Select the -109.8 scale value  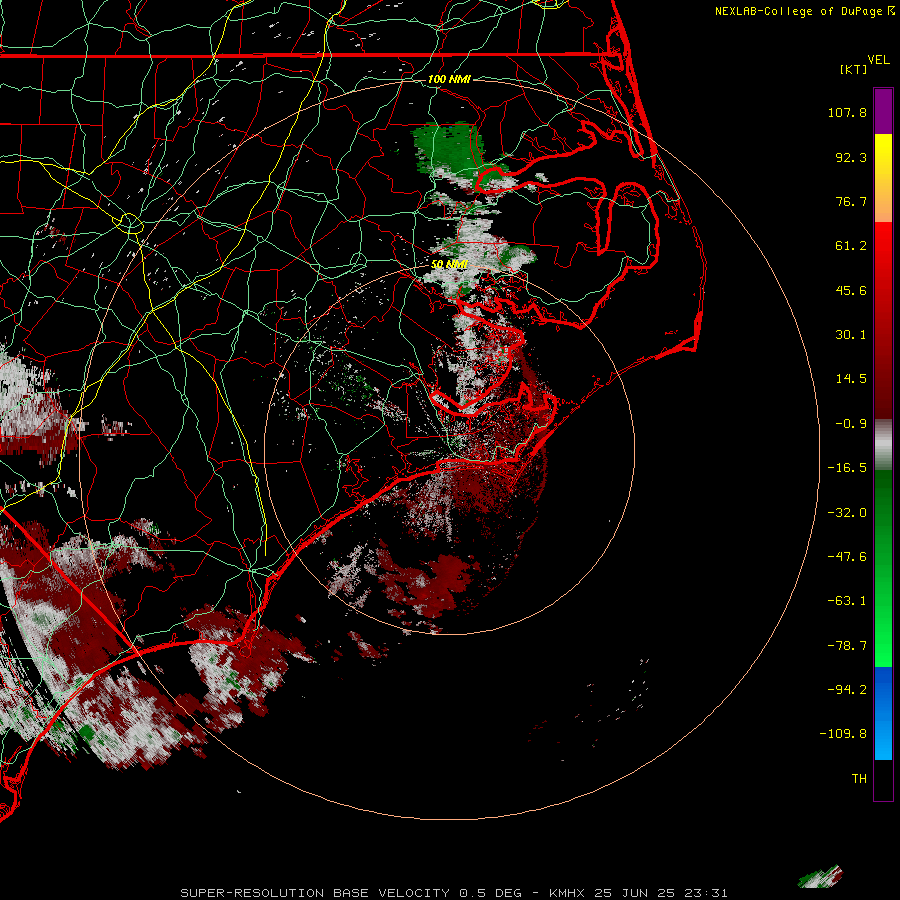coord(844,734)
